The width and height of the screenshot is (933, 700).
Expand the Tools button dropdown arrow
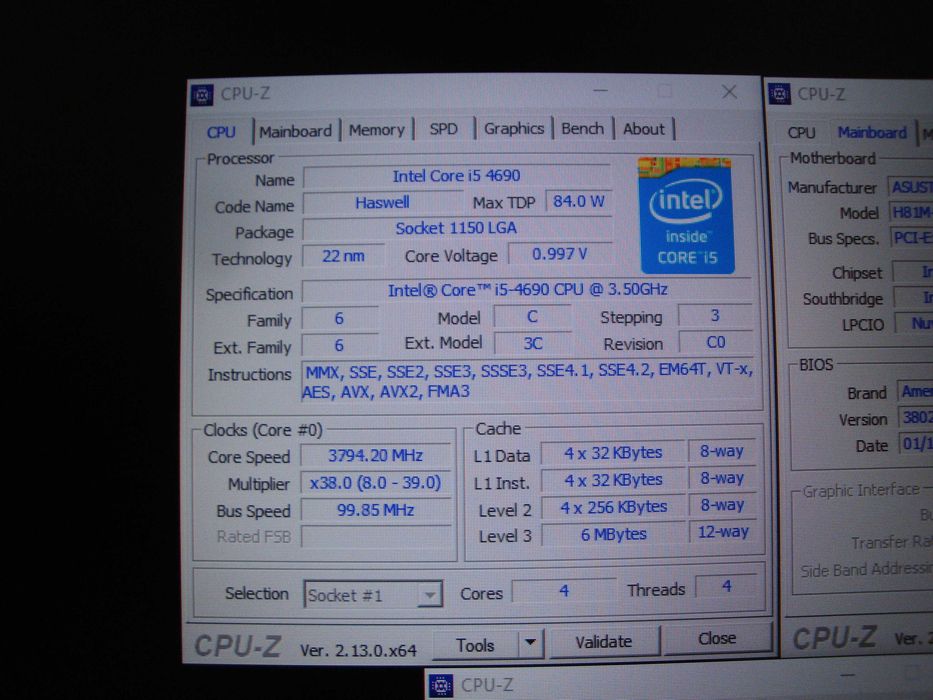[x=530, y=643]
